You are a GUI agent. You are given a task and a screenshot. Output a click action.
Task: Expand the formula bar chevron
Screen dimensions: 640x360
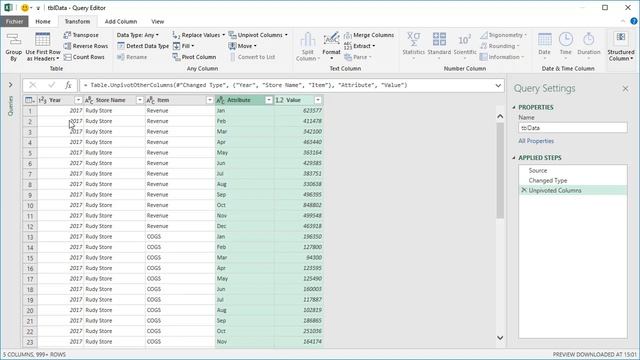498,85
